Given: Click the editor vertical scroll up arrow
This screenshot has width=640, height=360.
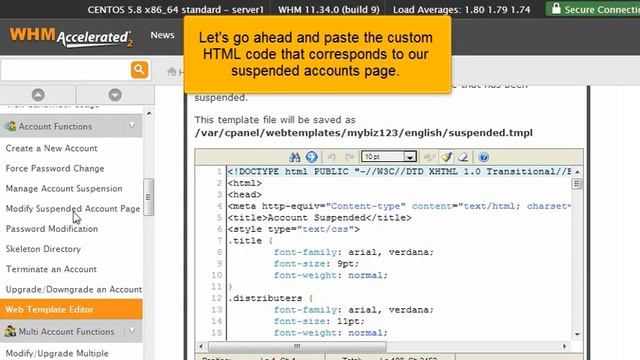Looking at the screenshot, I should point(577,172).
